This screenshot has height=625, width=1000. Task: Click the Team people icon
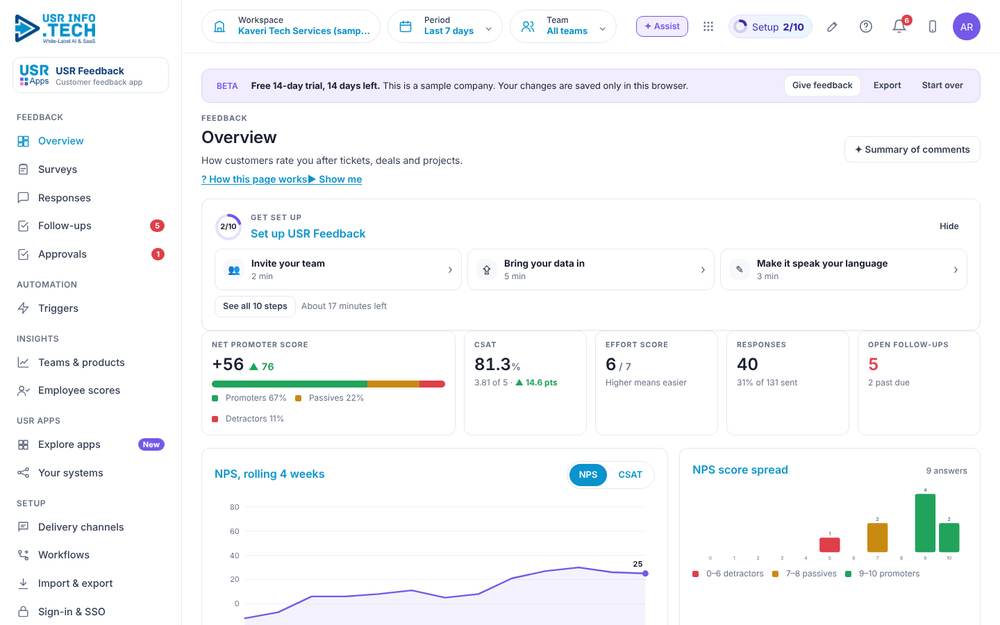click(528, 26)
